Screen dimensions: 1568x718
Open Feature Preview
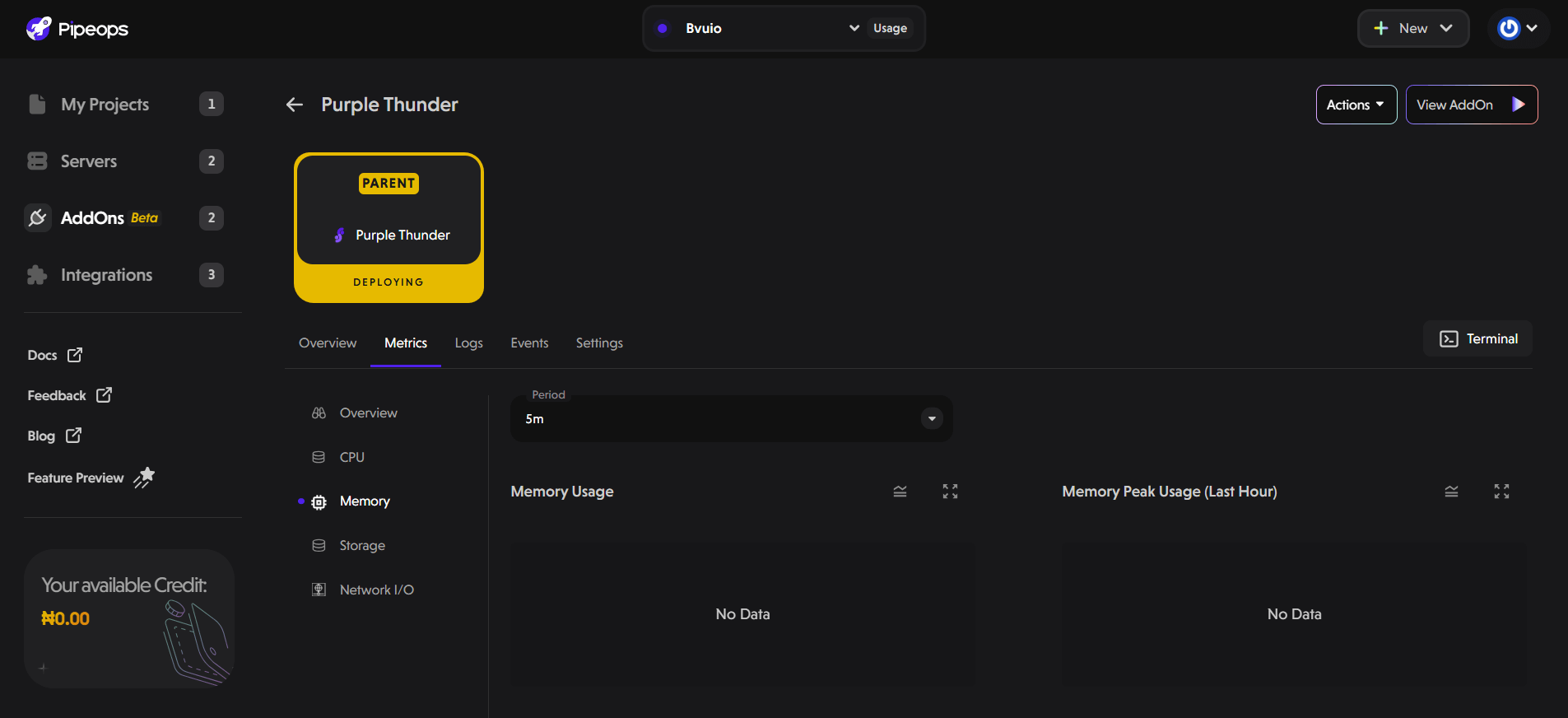[x=91, y=478]
